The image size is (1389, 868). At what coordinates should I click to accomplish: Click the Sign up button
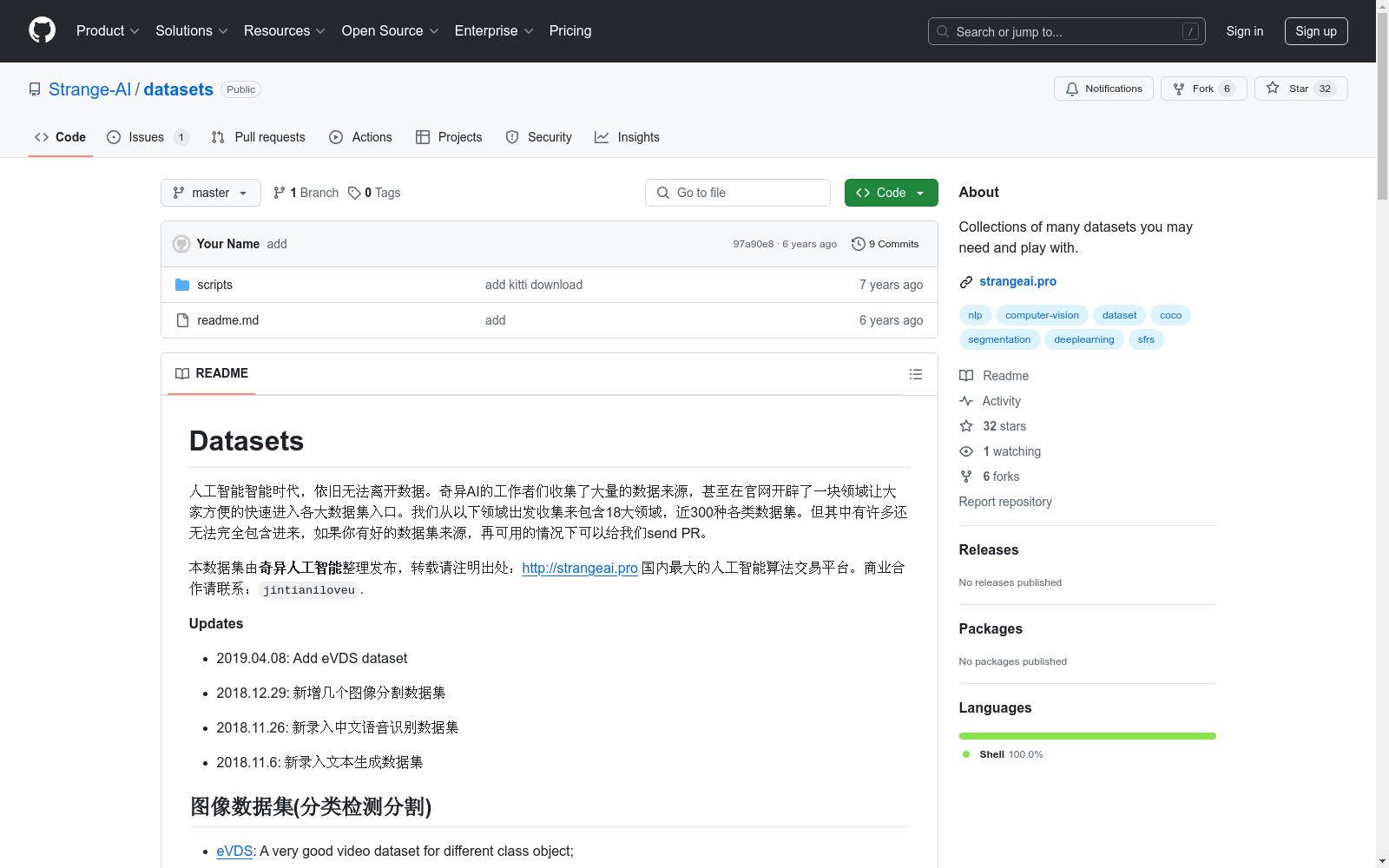pos(1316,31)
